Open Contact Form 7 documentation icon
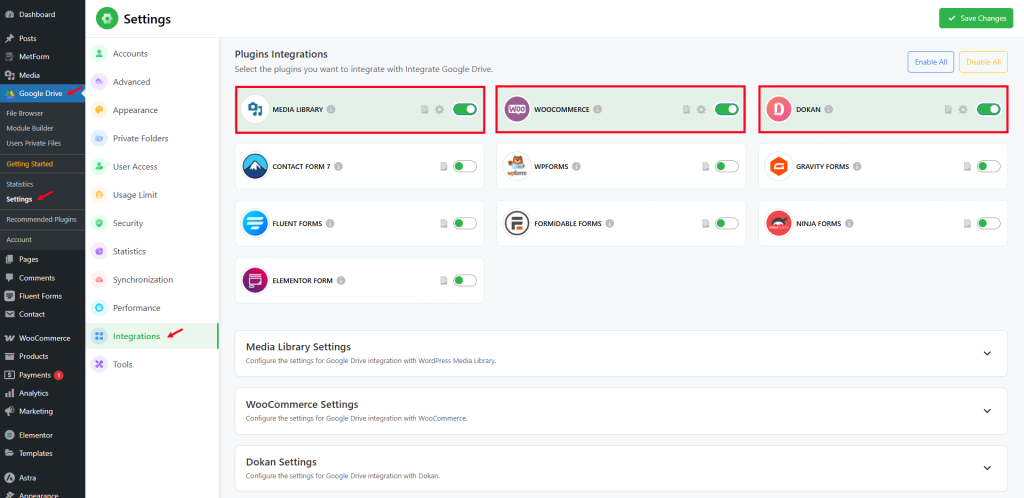 pyautogui.click(x=444, y=166)
